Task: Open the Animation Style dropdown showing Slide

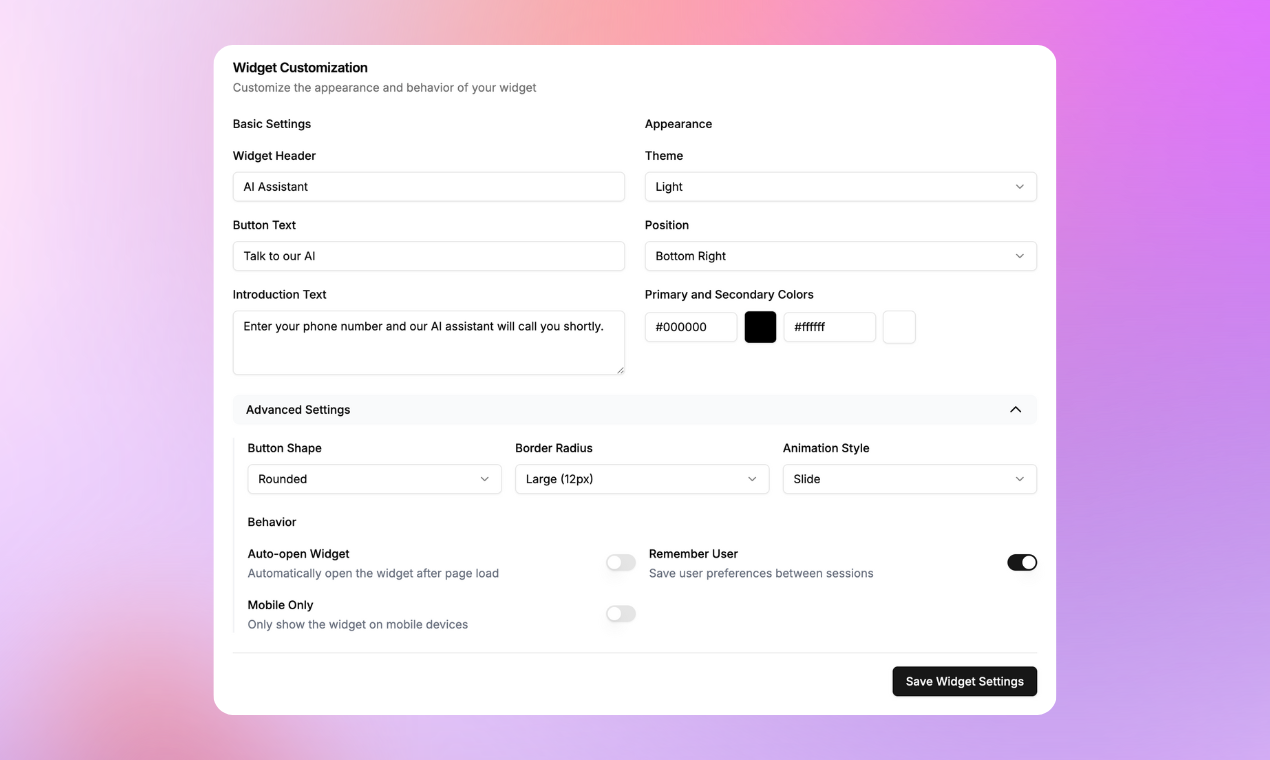Action: (909, 479)
